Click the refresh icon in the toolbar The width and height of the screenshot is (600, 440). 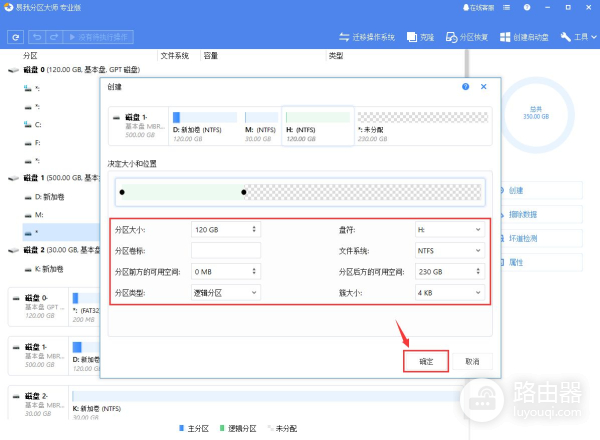tap(15, 37)
